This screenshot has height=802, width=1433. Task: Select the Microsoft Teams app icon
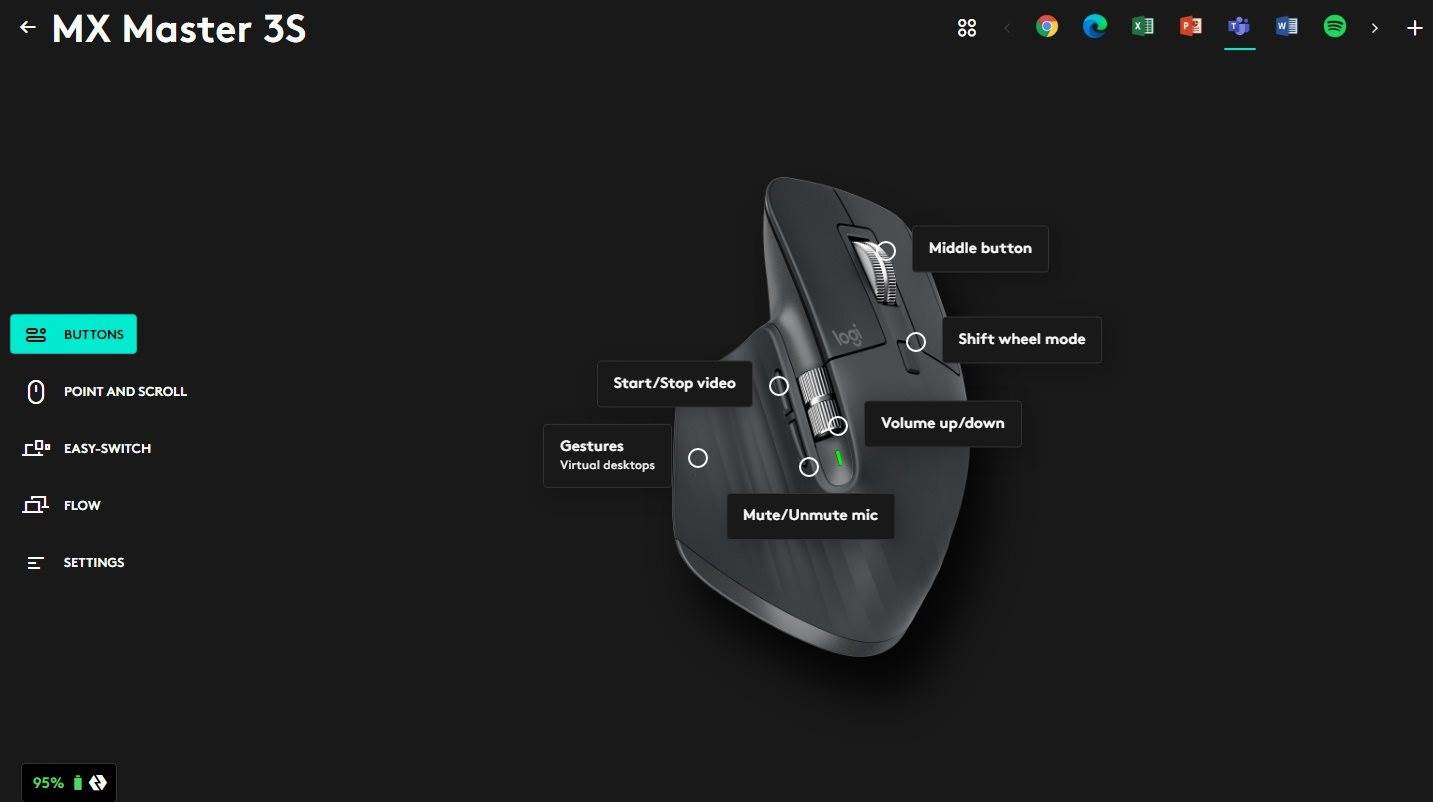click(x=1239, y=27)
